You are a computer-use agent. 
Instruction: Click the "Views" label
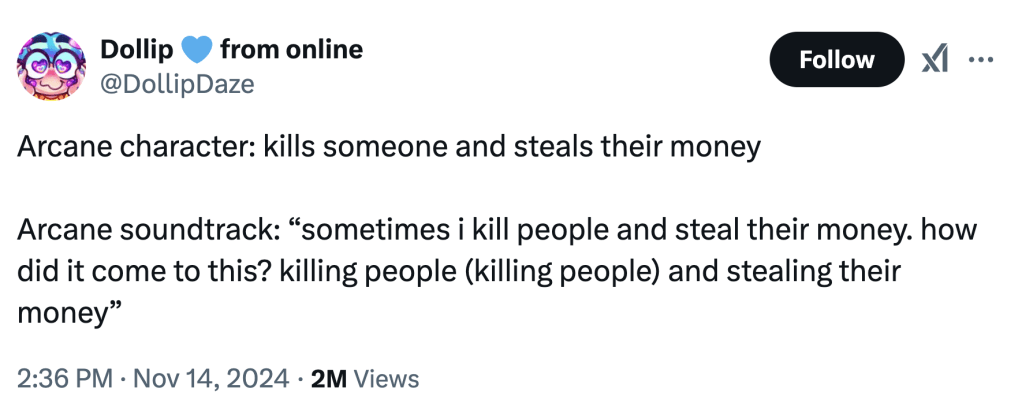[386, 379]
